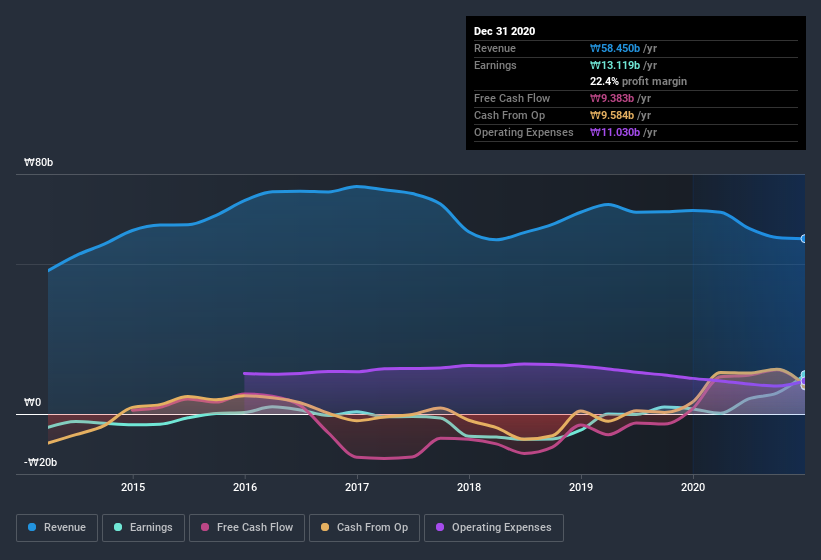Image resolution: width=821 pixels, height=560 pixels.
Task: Click the Cash From Op tooltip label
Action: coord(509,115)
